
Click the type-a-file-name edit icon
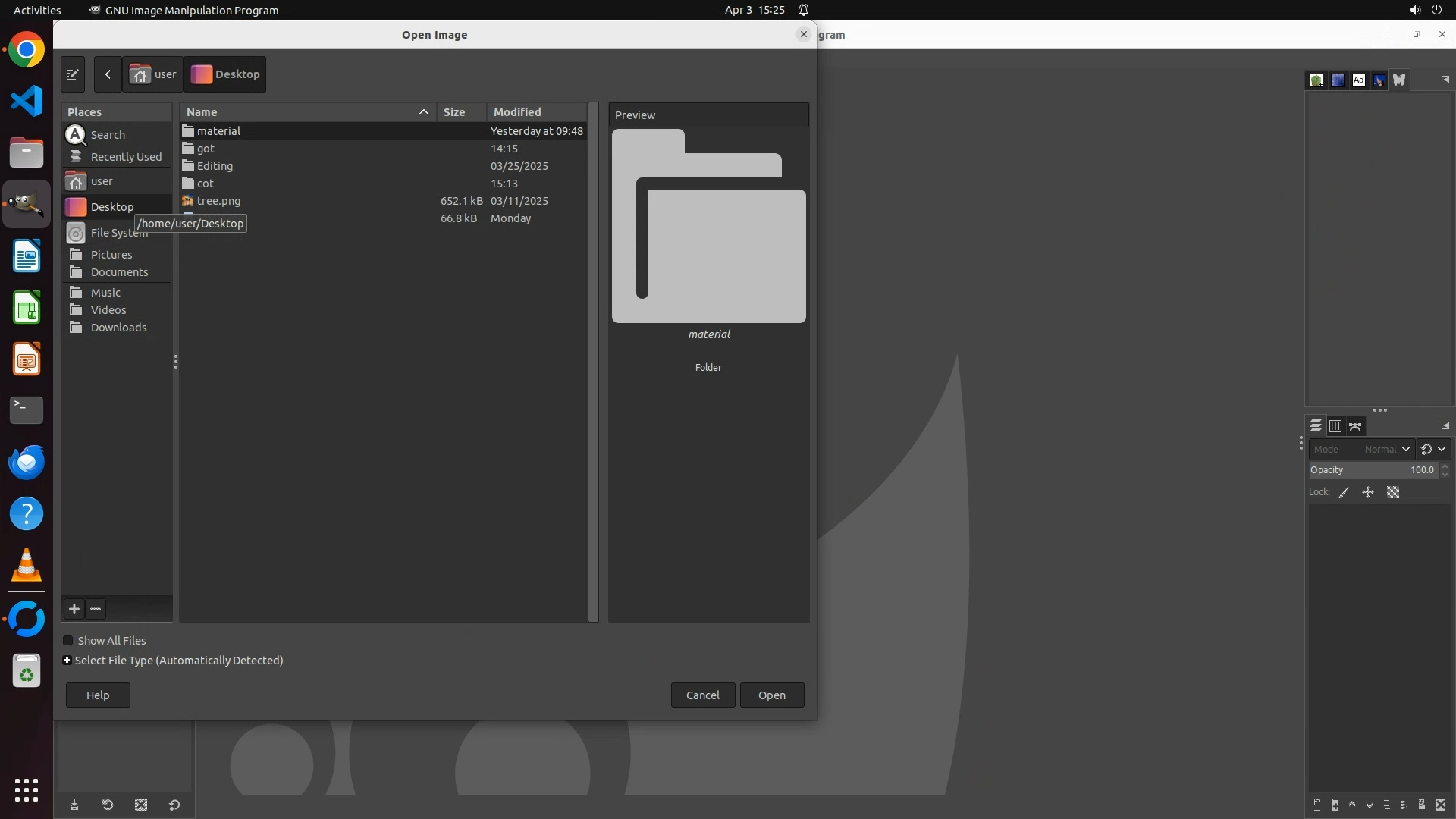[72, 74]
